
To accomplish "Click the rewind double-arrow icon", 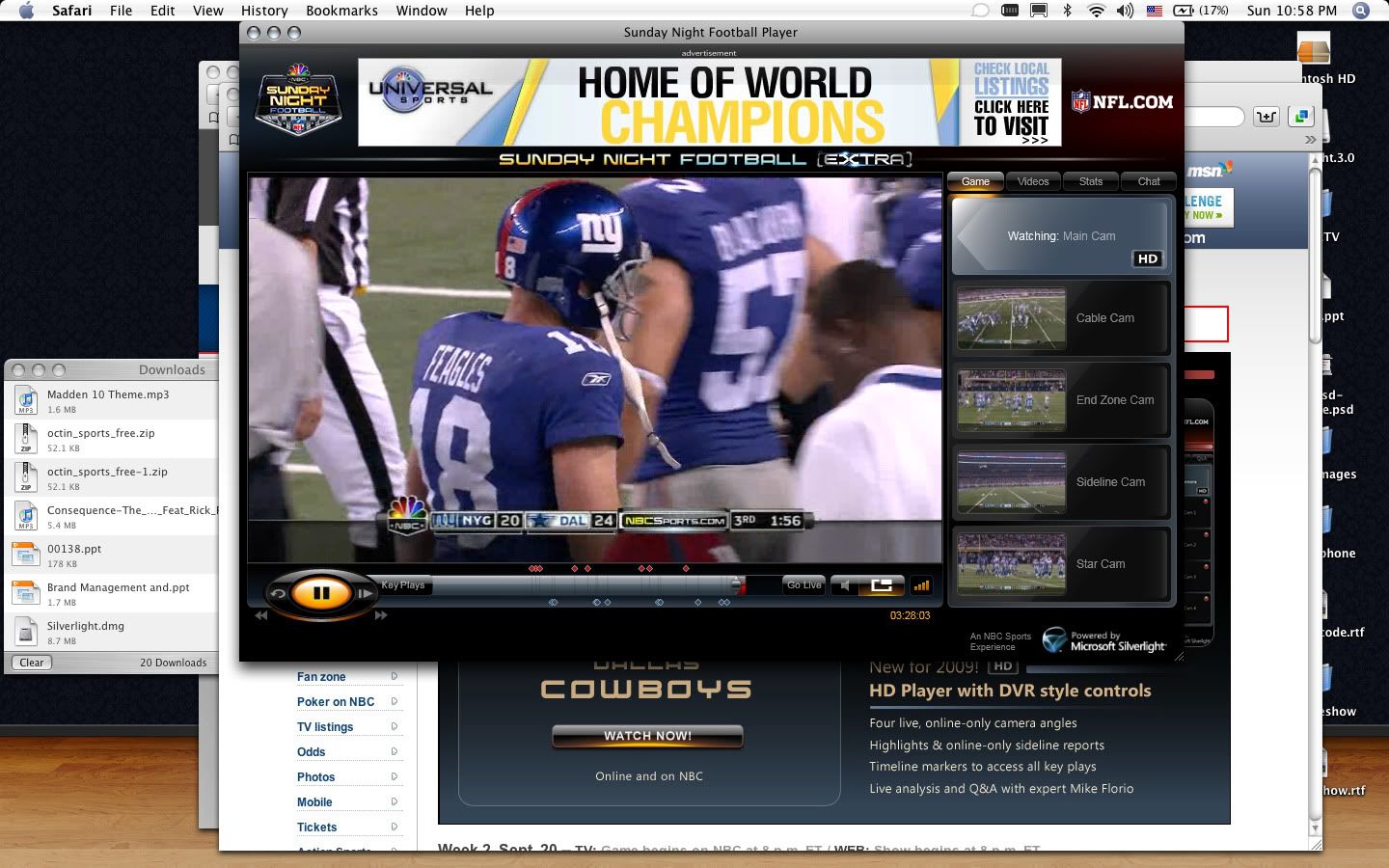I will (x=260, y=615).
